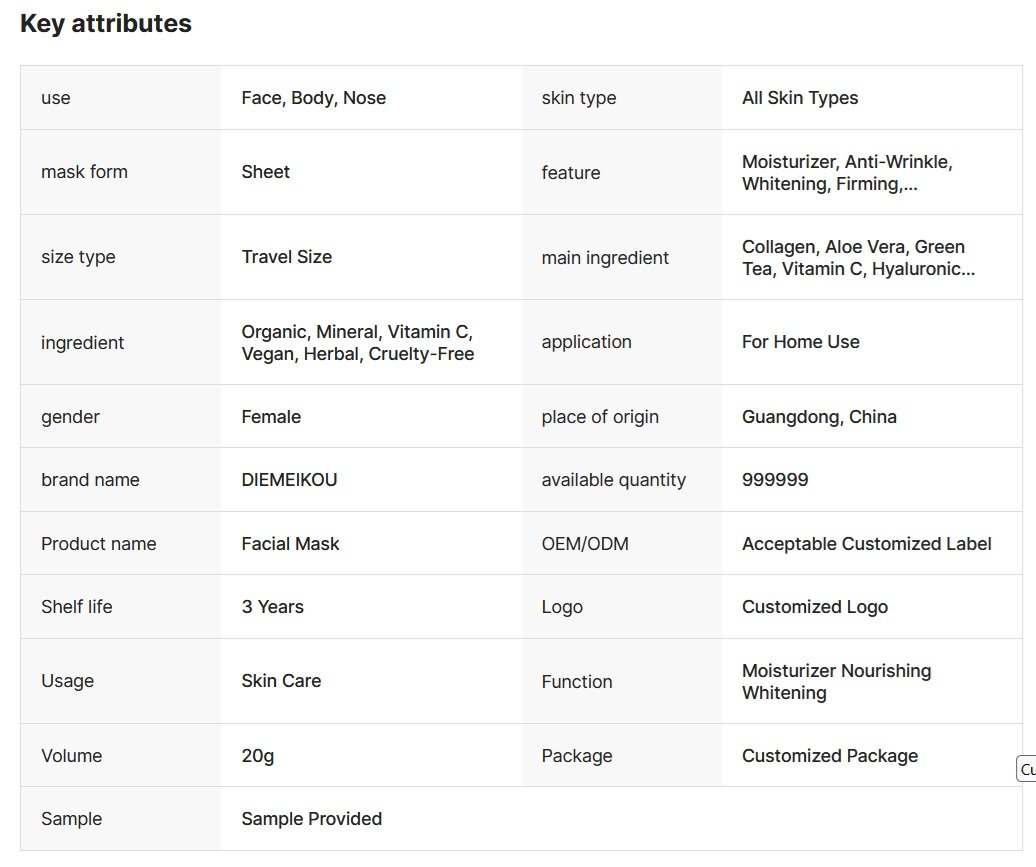This screenshot has width=1036, height=867.
Task: Click the 20g volume value
Action: click(257, 756)
